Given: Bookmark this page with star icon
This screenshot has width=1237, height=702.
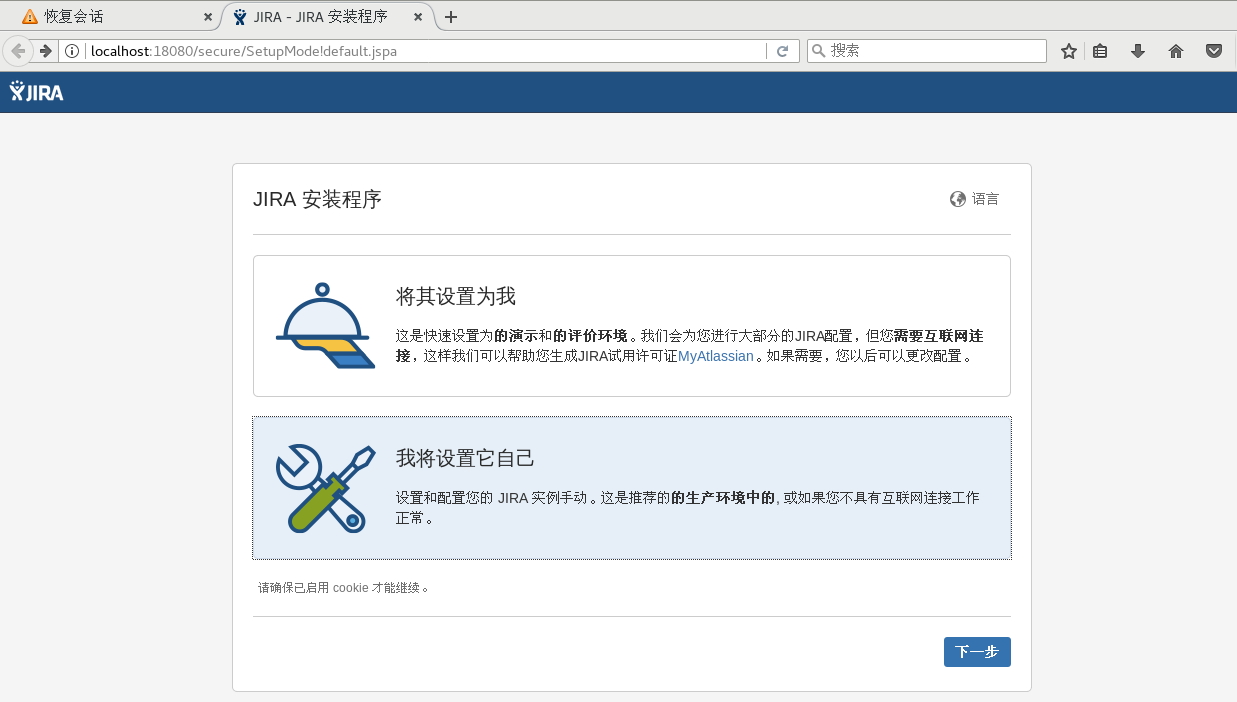Looking at the screenshot, I should coord(1069,51).
